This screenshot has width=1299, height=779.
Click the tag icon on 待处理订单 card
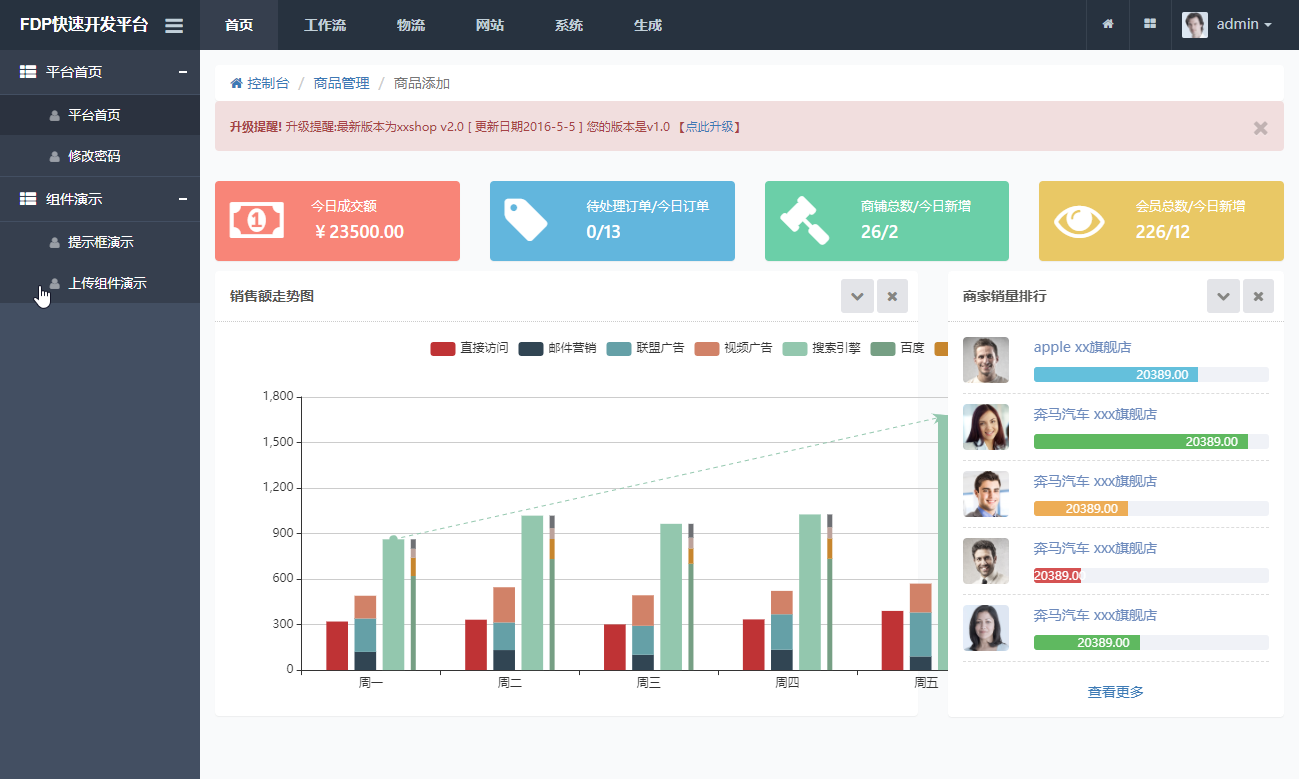point(525,220)
